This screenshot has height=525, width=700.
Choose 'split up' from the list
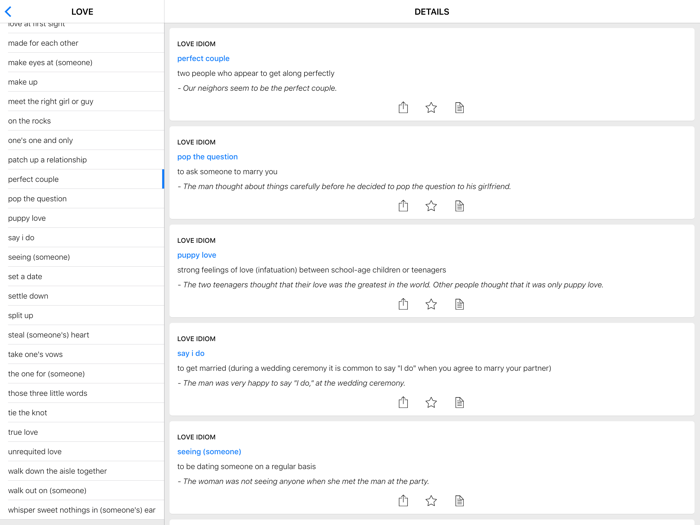click(82, 315)
